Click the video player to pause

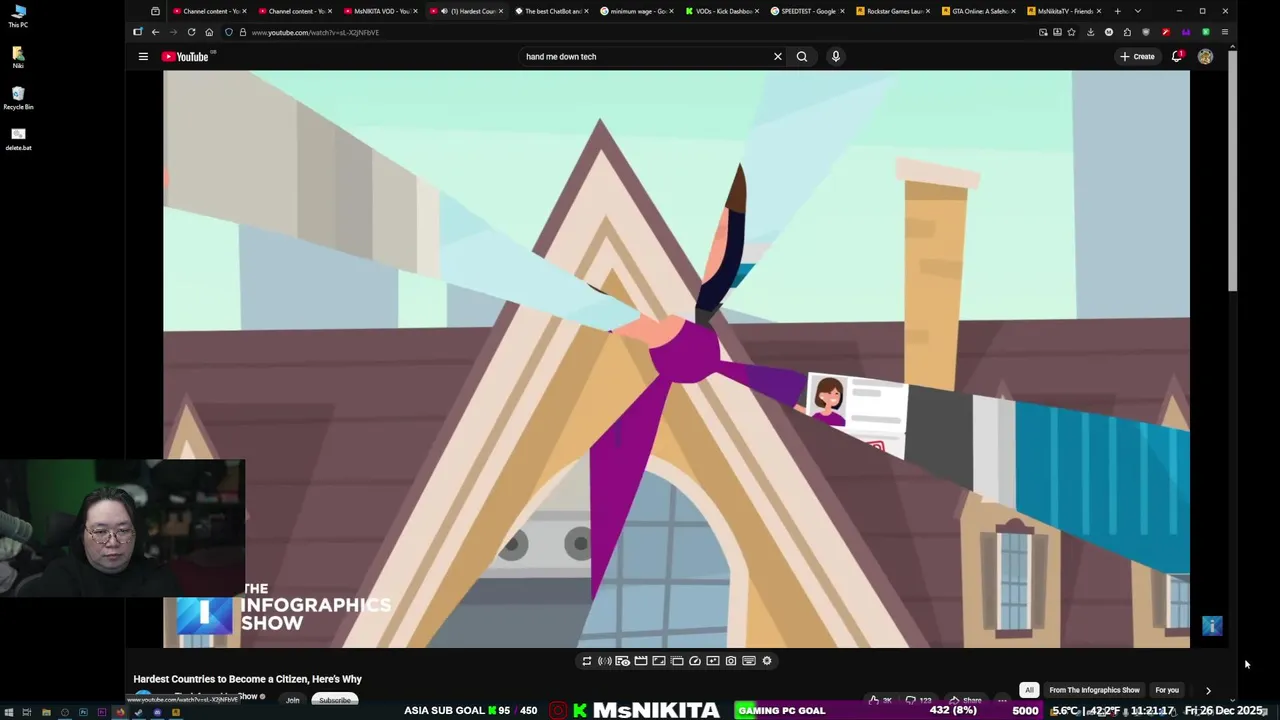[x=676, y=358]
